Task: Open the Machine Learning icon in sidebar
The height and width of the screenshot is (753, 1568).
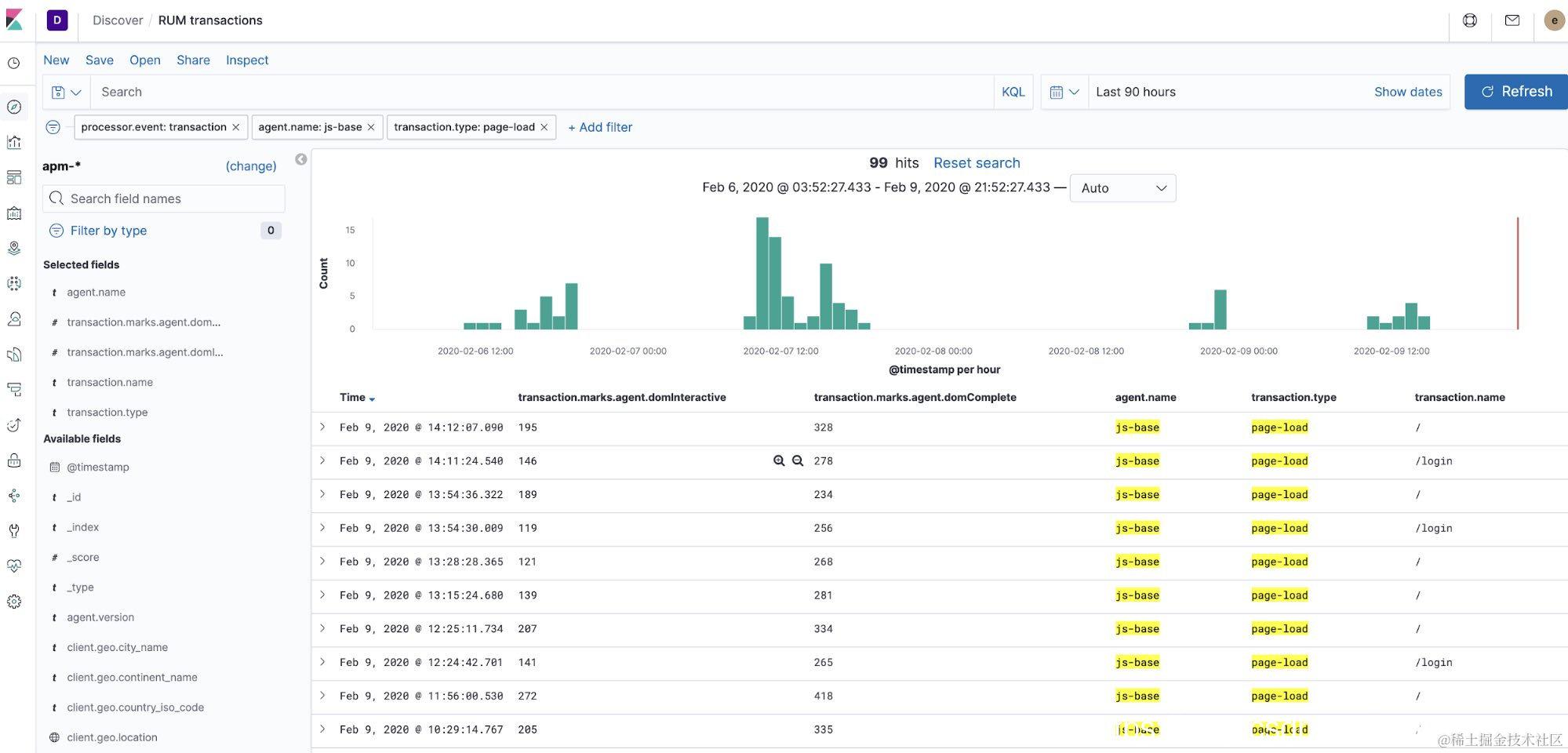Action: 14,283
